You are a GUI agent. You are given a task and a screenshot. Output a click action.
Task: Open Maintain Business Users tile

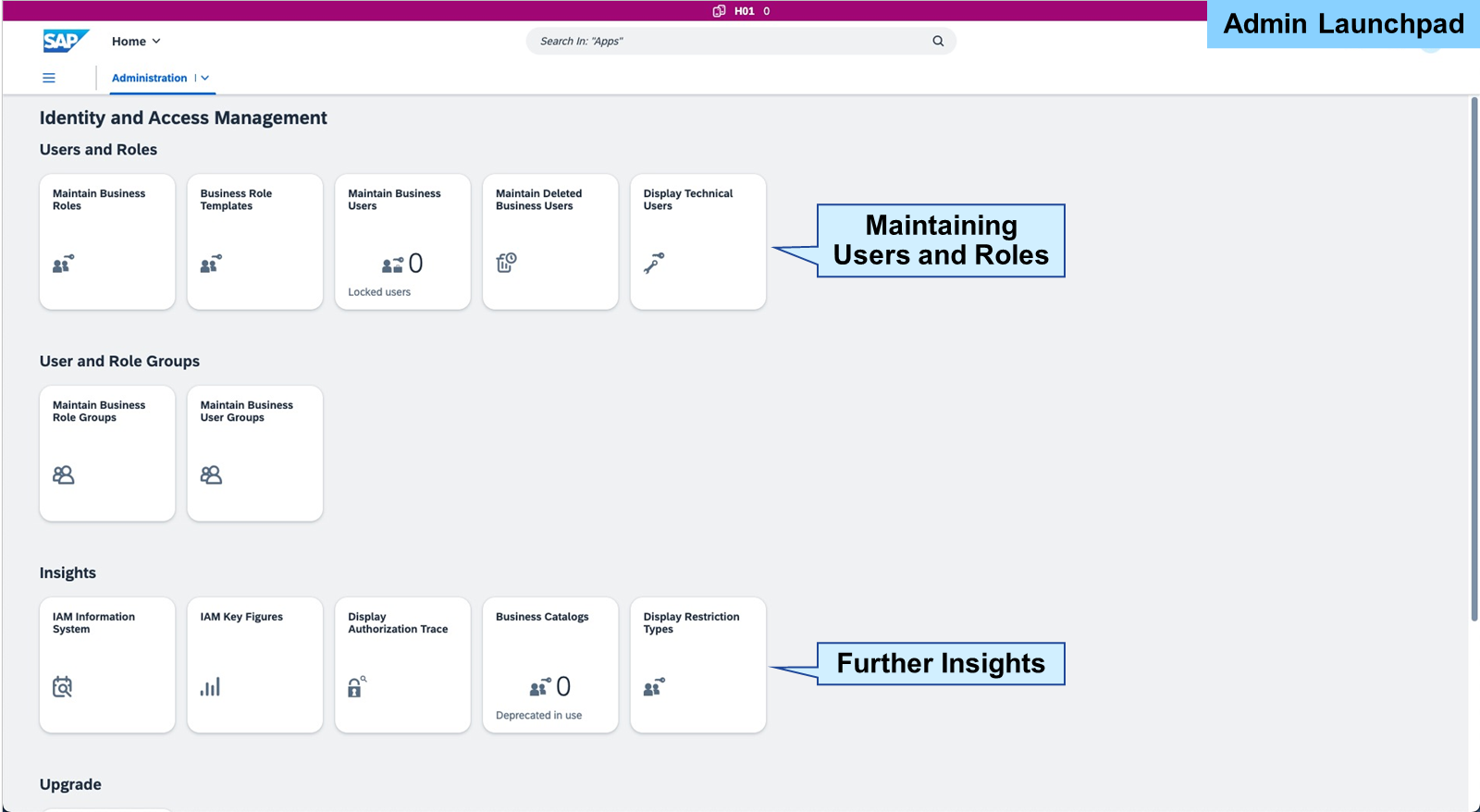[402, 241]
